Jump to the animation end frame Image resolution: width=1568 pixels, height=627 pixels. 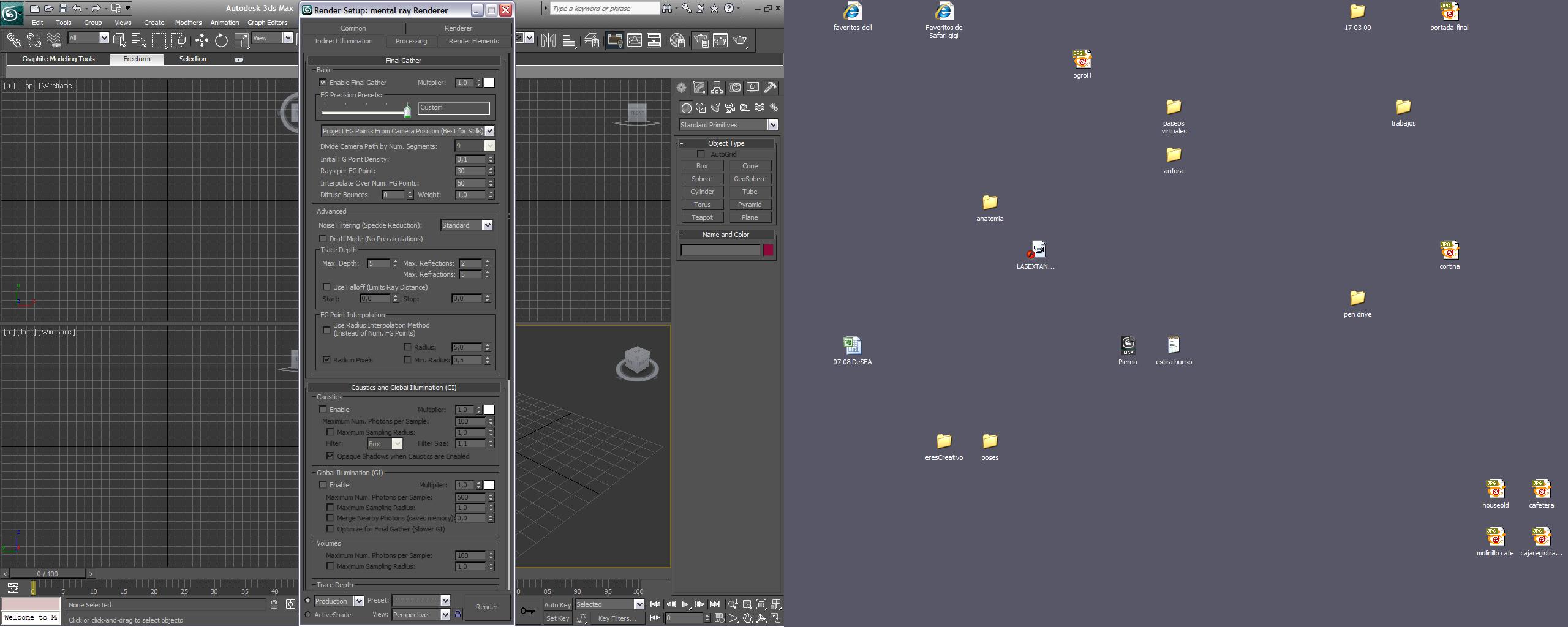(715, 604)
